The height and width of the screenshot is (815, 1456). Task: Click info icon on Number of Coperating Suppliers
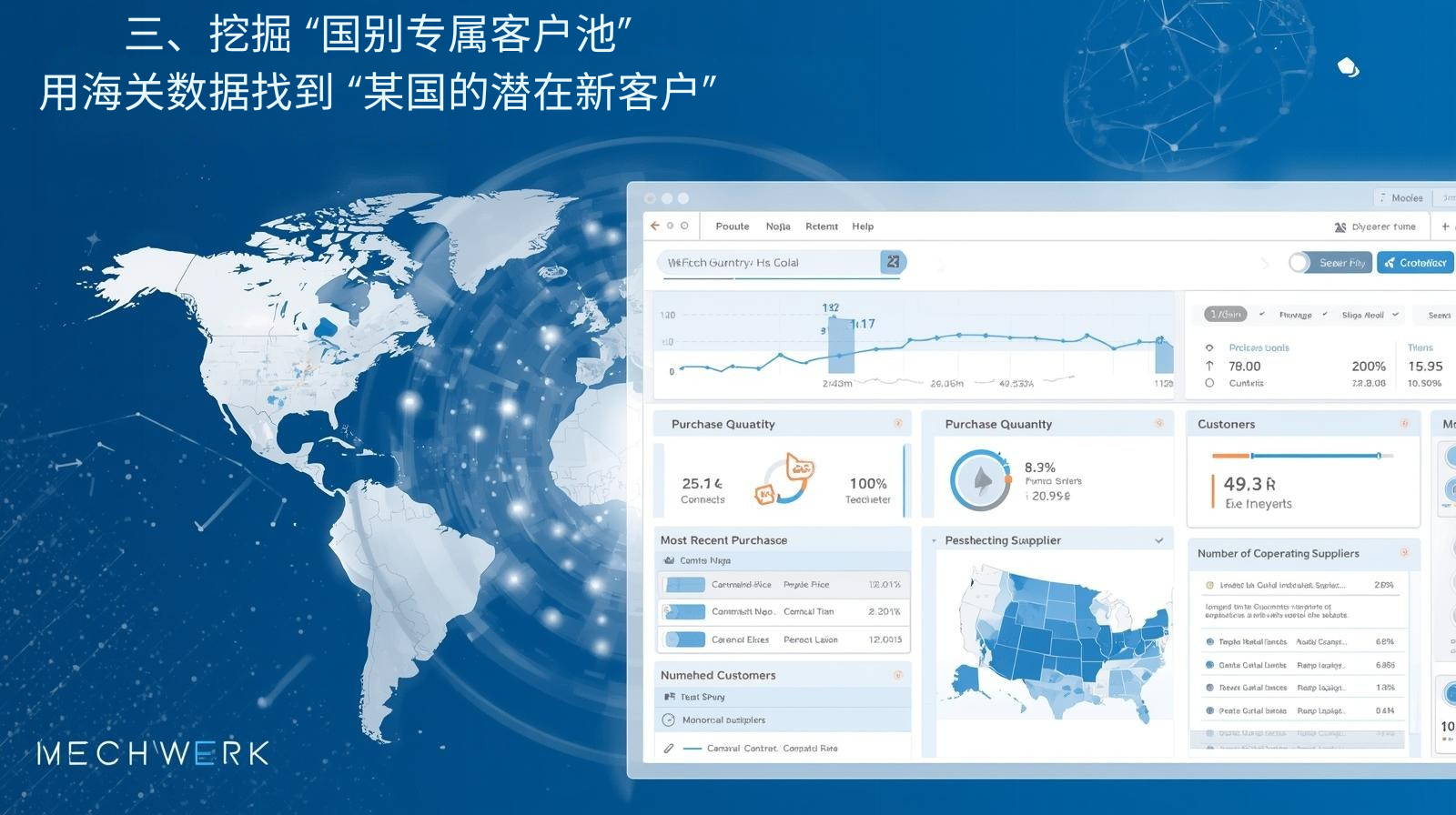1404,553
